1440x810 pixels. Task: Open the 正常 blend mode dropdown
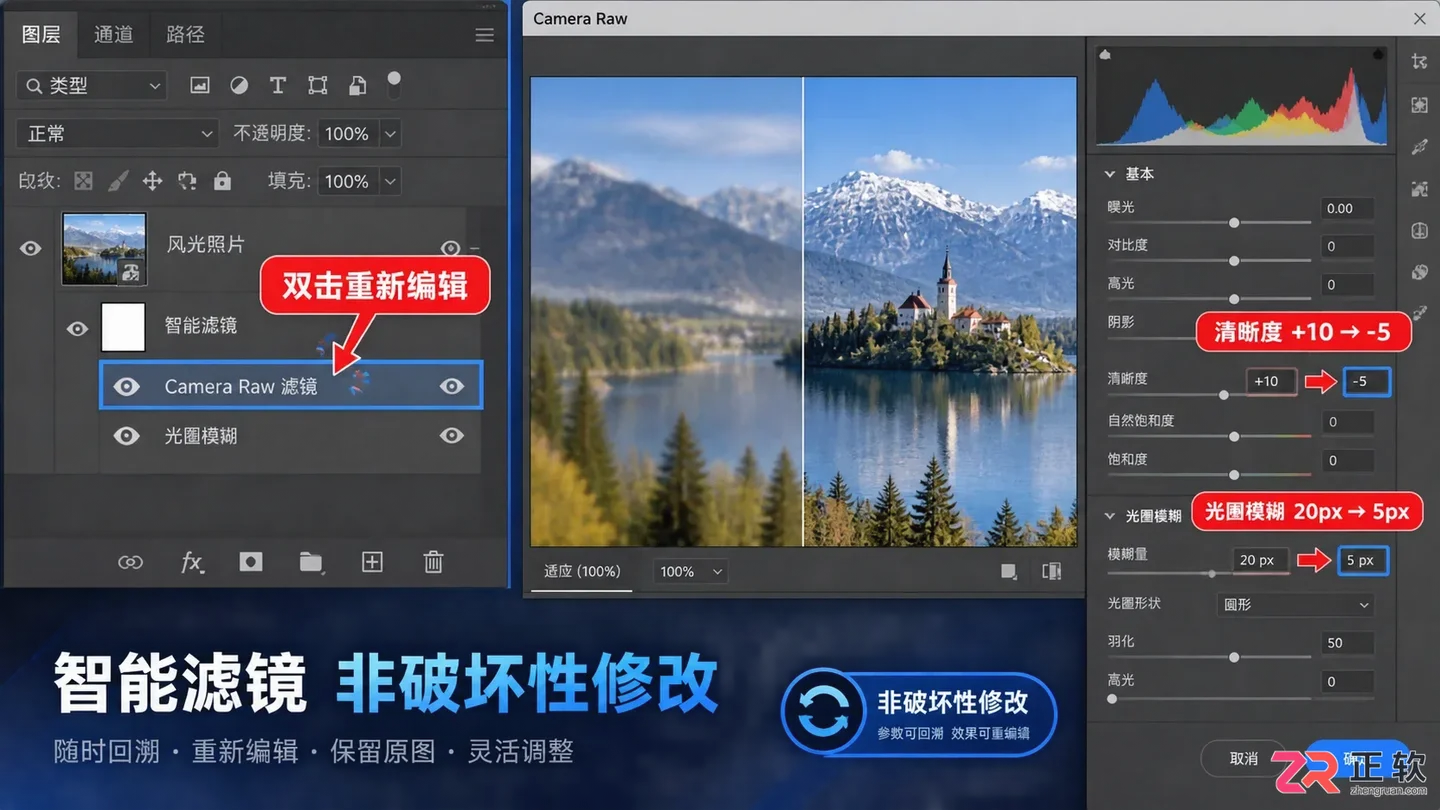(117, 133)
